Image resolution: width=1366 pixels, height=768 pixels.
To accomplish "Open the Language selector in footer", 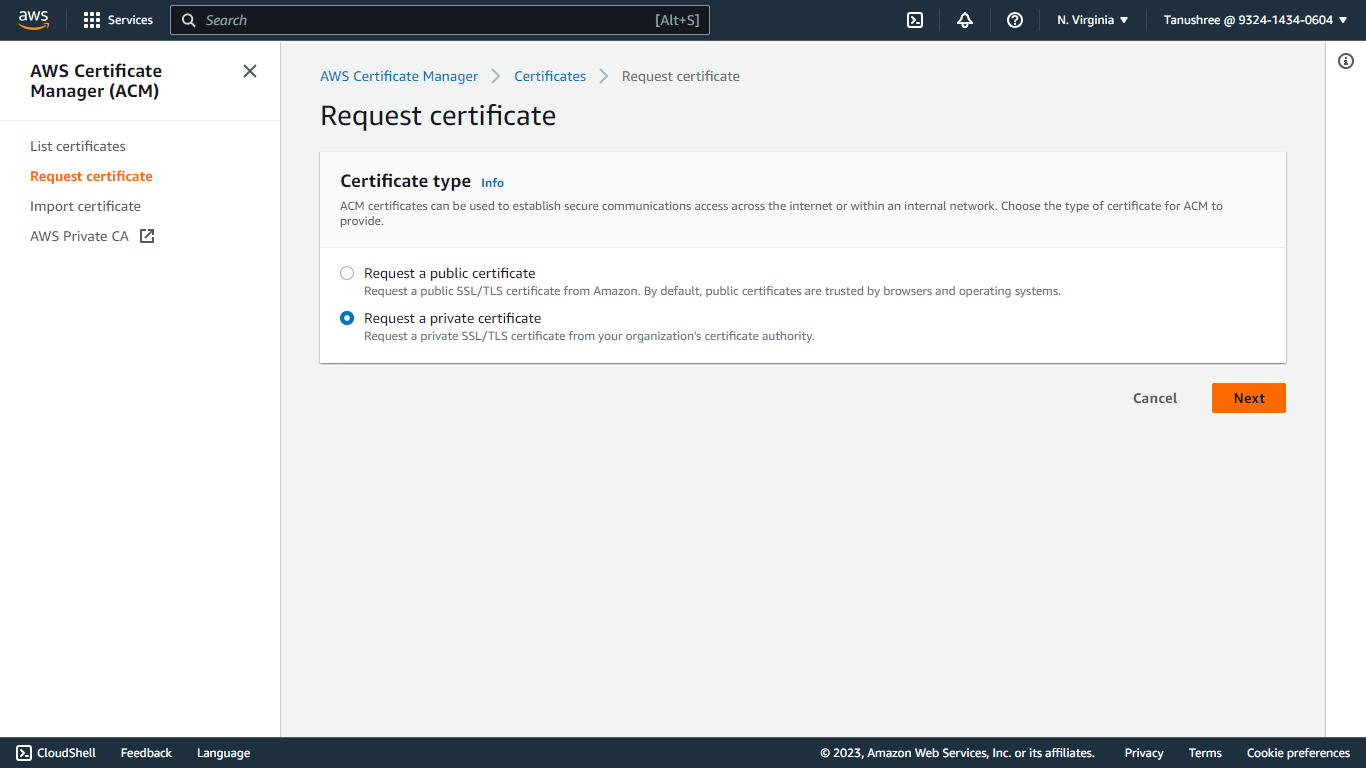I will pos(223,753).
